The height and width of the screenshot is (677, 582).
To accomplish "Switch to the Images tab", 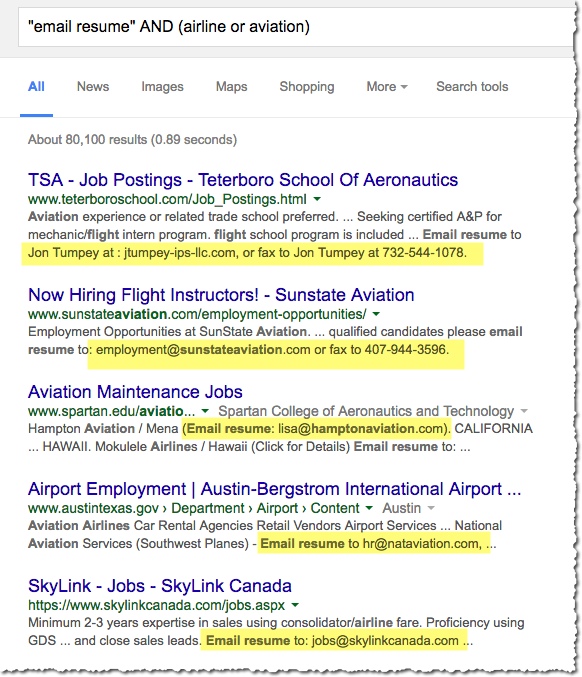I will [x=162, y=87].
